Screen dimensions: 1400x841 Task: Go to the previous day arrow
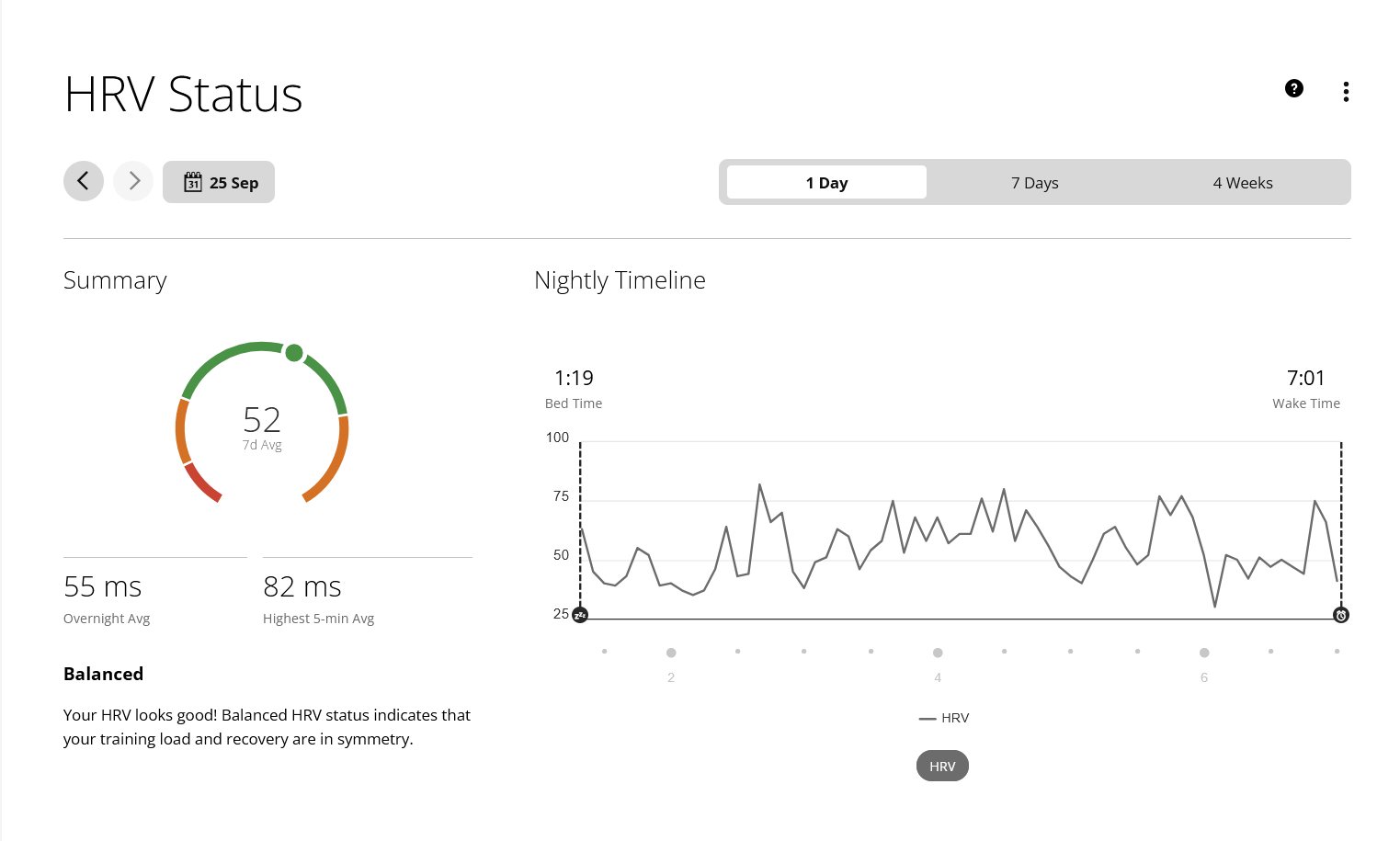[84, 181]
